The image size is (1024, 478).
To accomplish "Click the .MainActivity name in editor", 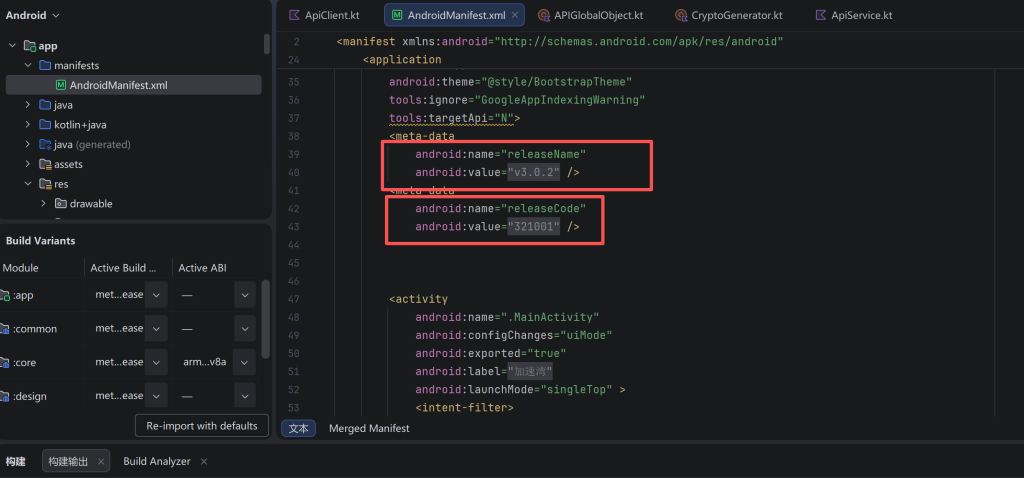I will coord(550,317).
